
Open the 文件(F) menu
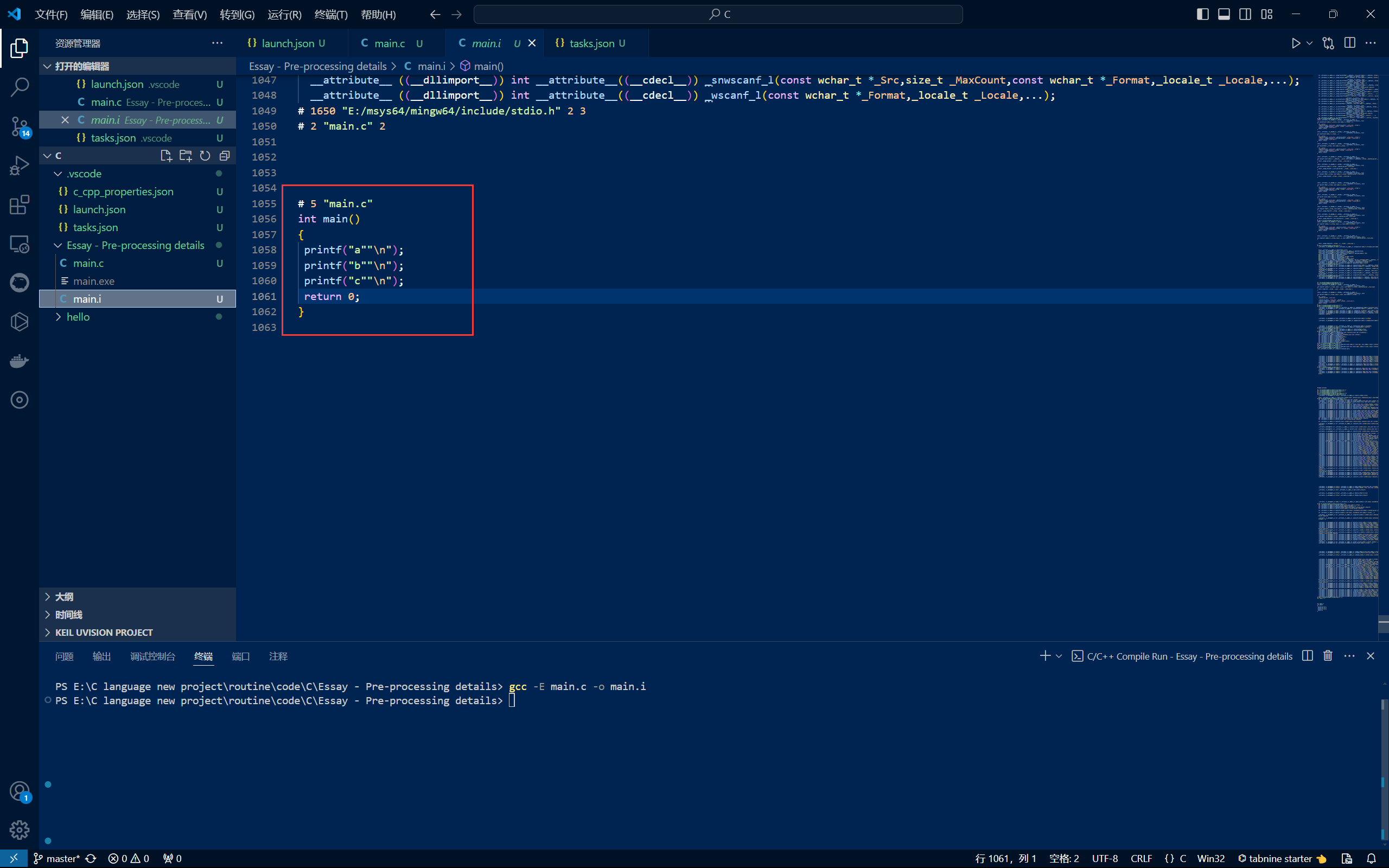tap(51, 14)
